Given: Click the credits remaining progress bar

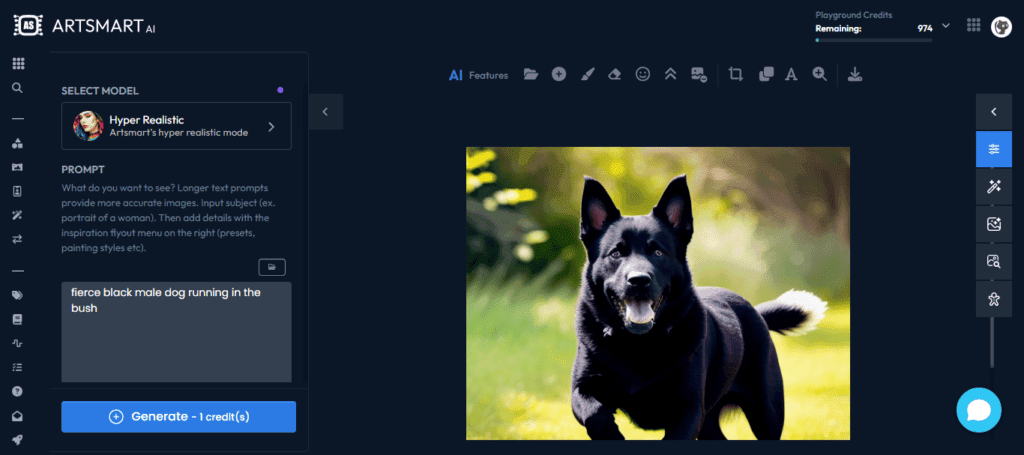Looking at the screenshot, I should pos(874,40).
